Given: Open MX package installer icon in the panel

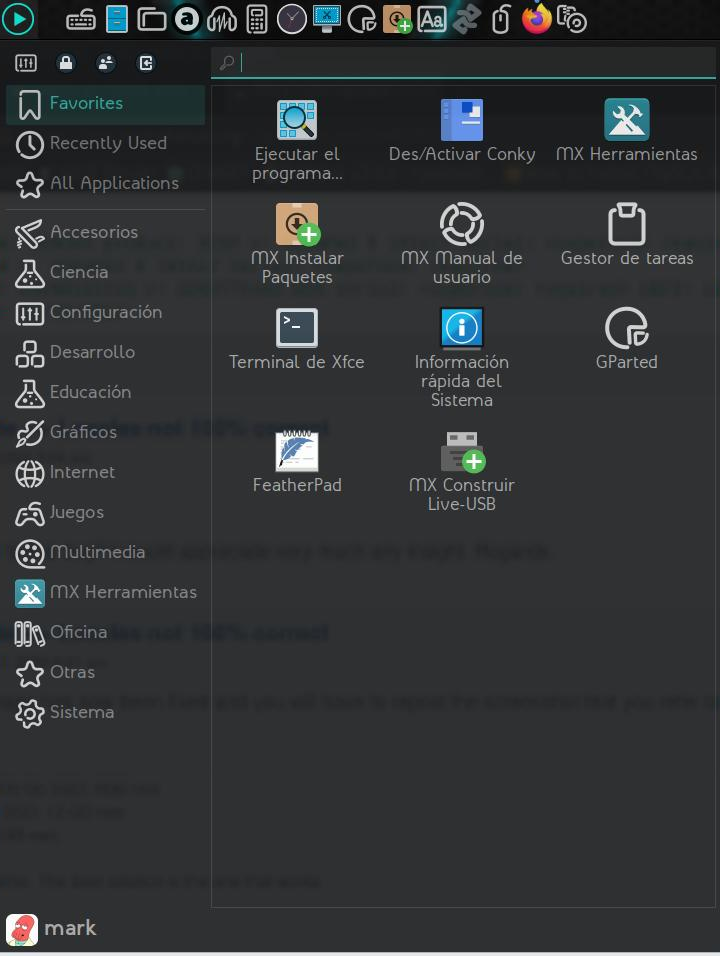Looking at the screenshot, I should 397,20.
